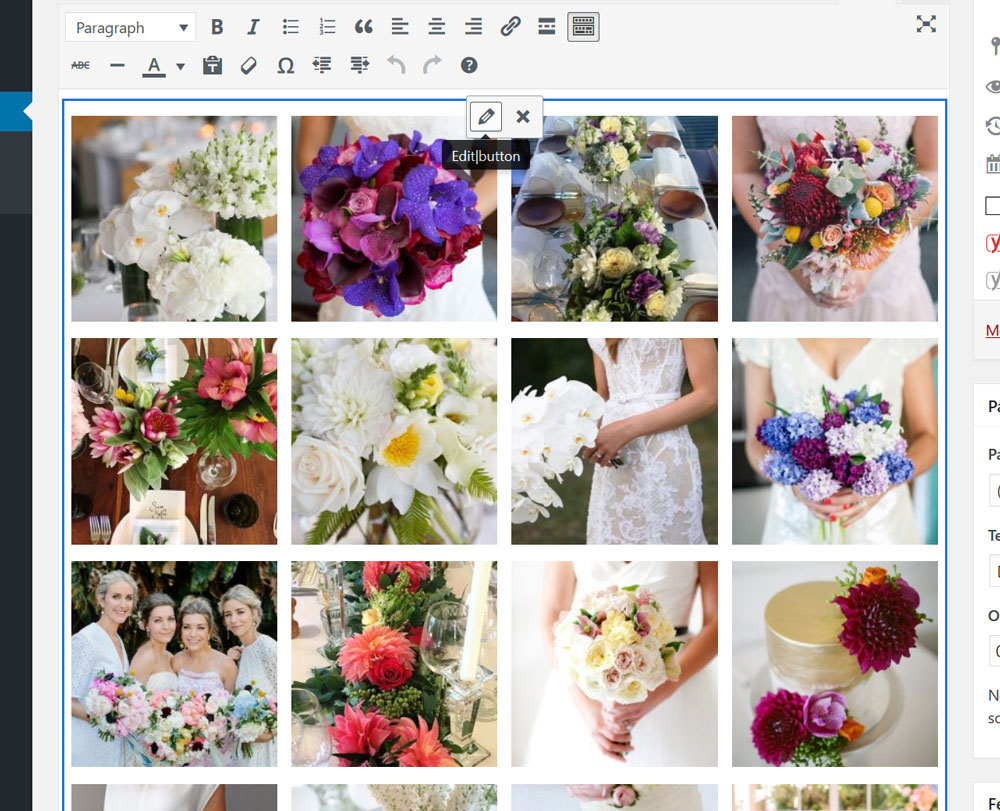This screenshot has height=811, width=1000.
Task: Insert a bulleted list
Action: coord(290,27)
